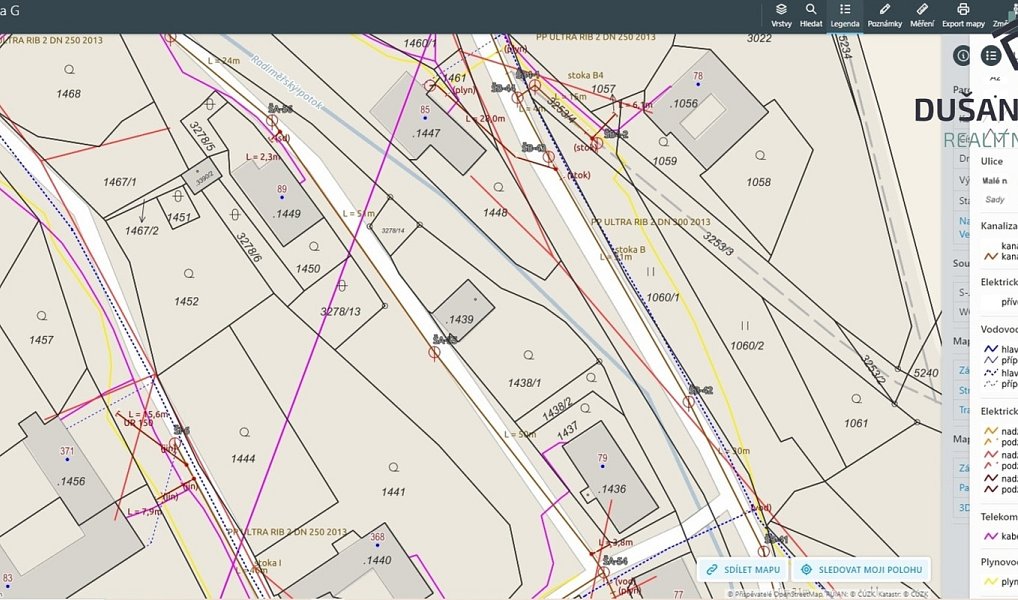Select parcel 5240 on the map
This screenshot has width=1018, height=600.
click(926, 373)
